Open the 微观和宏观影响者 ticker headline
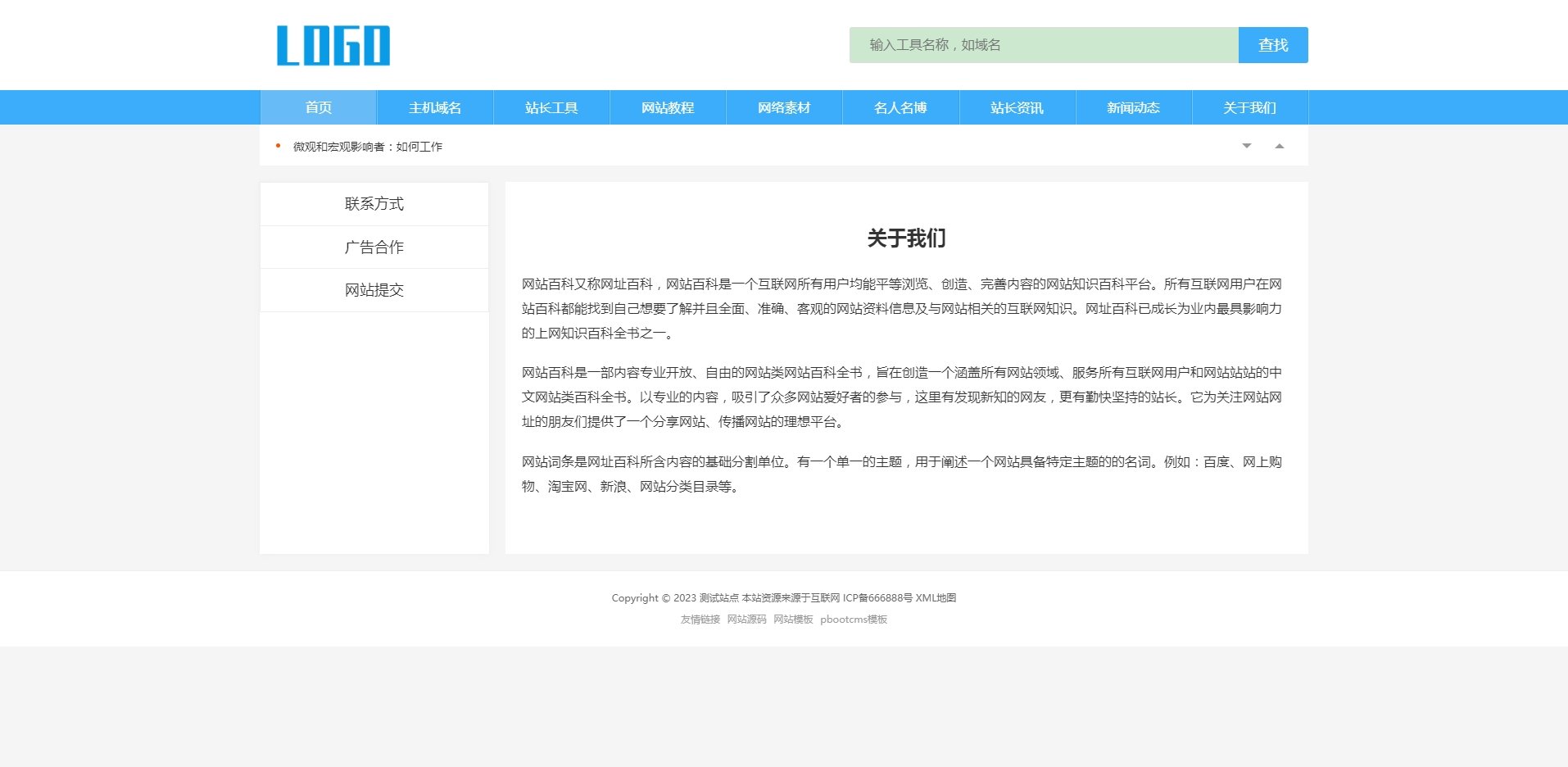 (368, 146)
